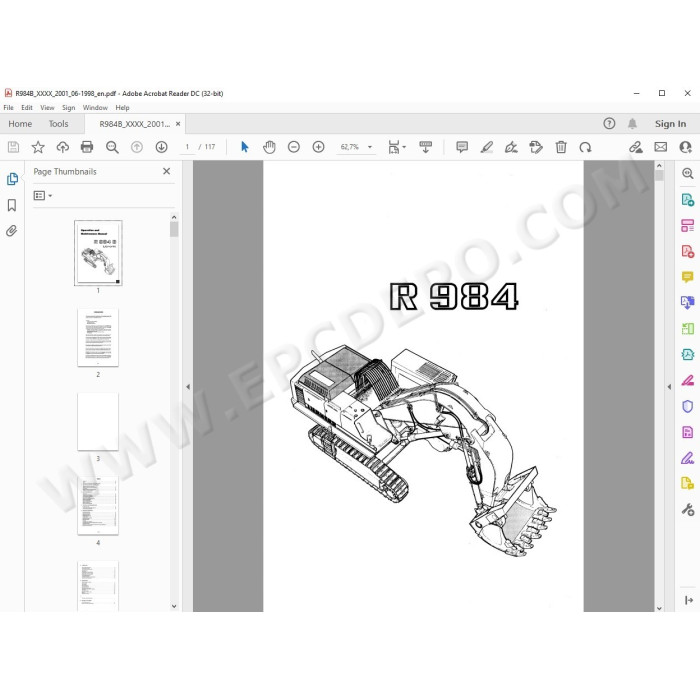The image size is (700, 700).
Task: Share link to file icon
Action: (636, 147)
